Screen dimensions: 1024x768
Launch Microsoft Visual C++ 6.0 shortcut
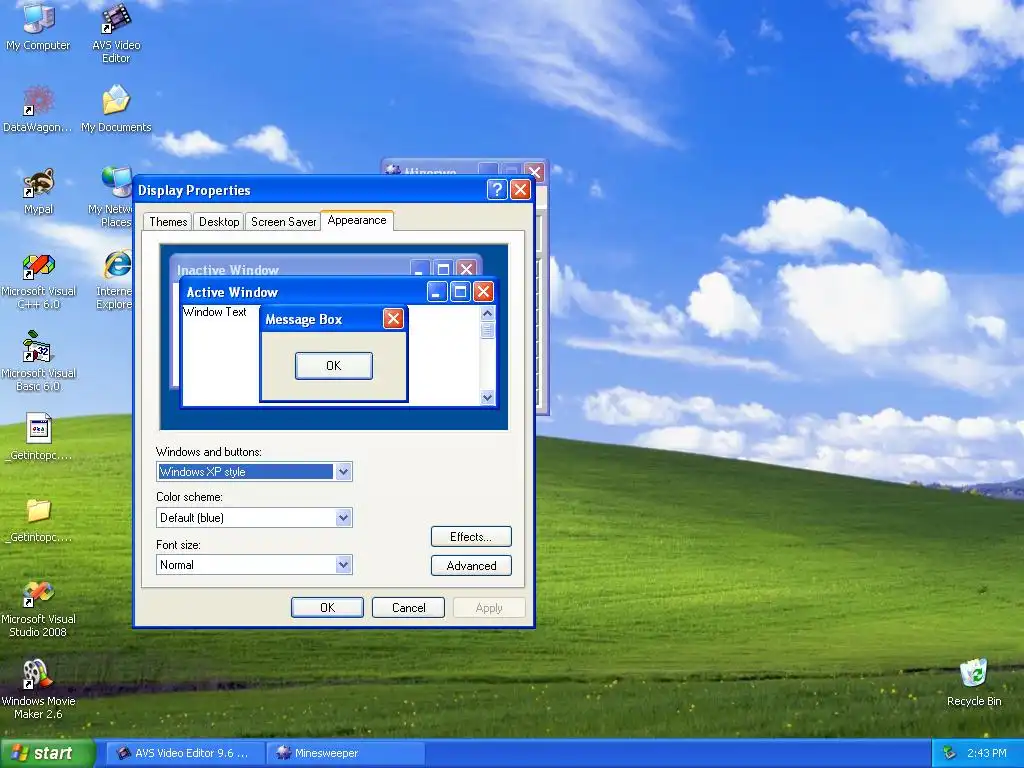point(38,281)
